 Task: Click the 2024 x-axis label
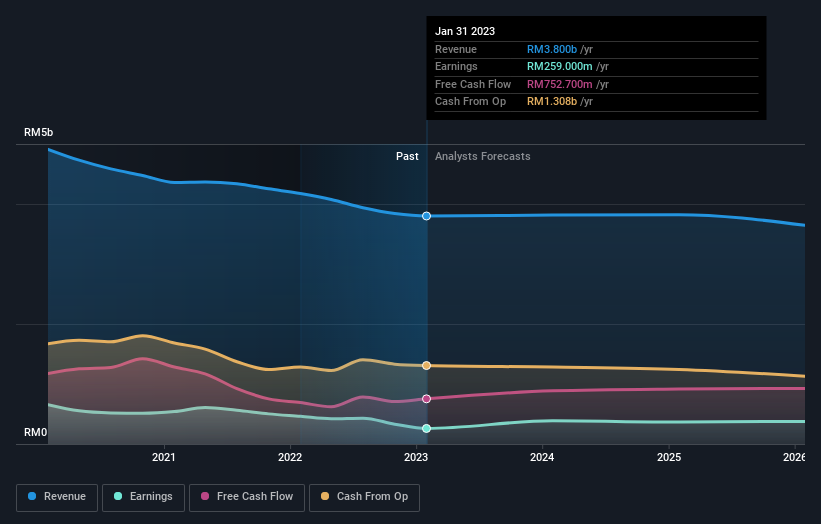coord(542,457)
